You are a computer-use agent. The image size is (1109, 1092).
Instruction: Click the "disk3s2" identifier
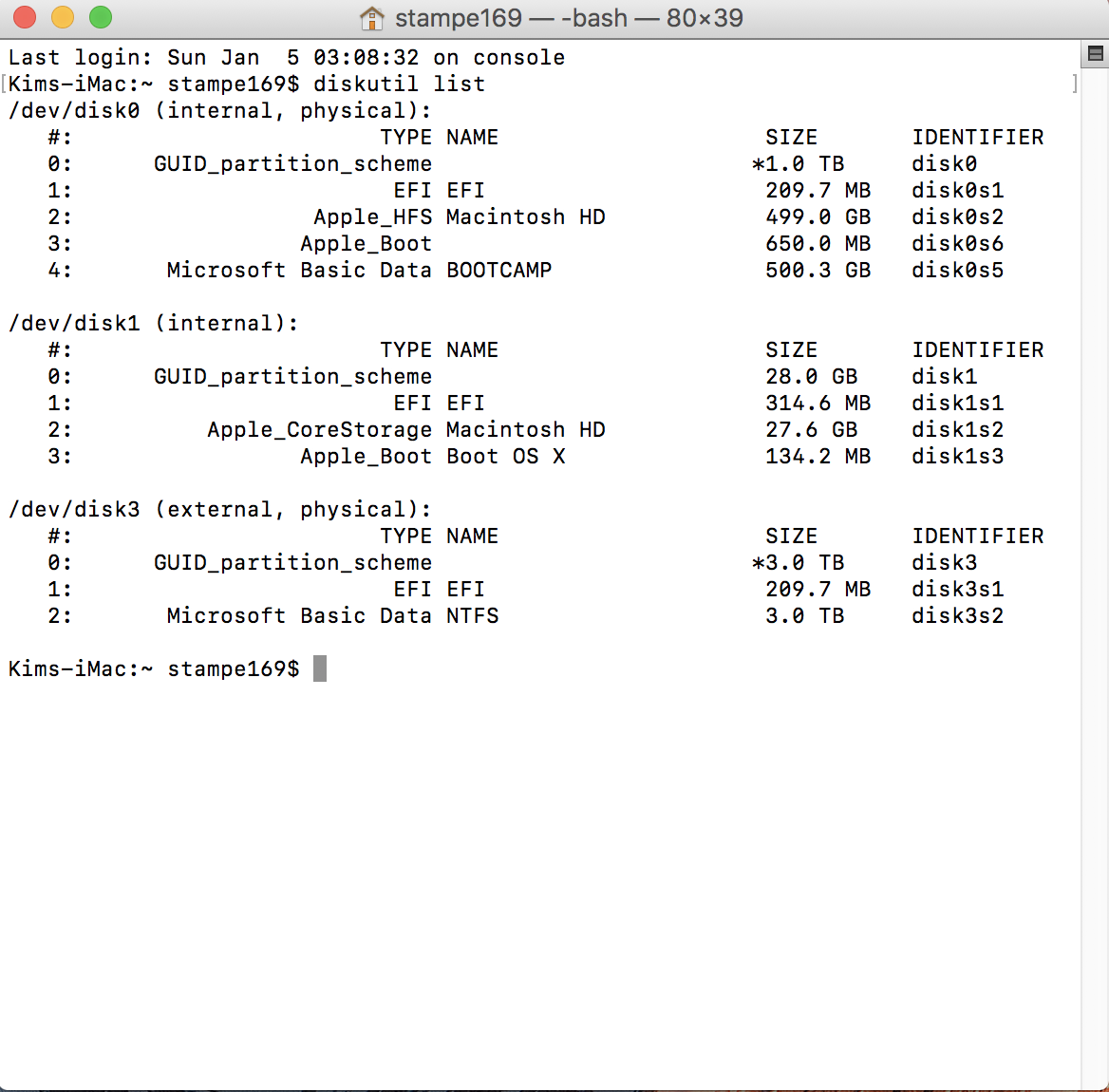[x=957, y=616]
